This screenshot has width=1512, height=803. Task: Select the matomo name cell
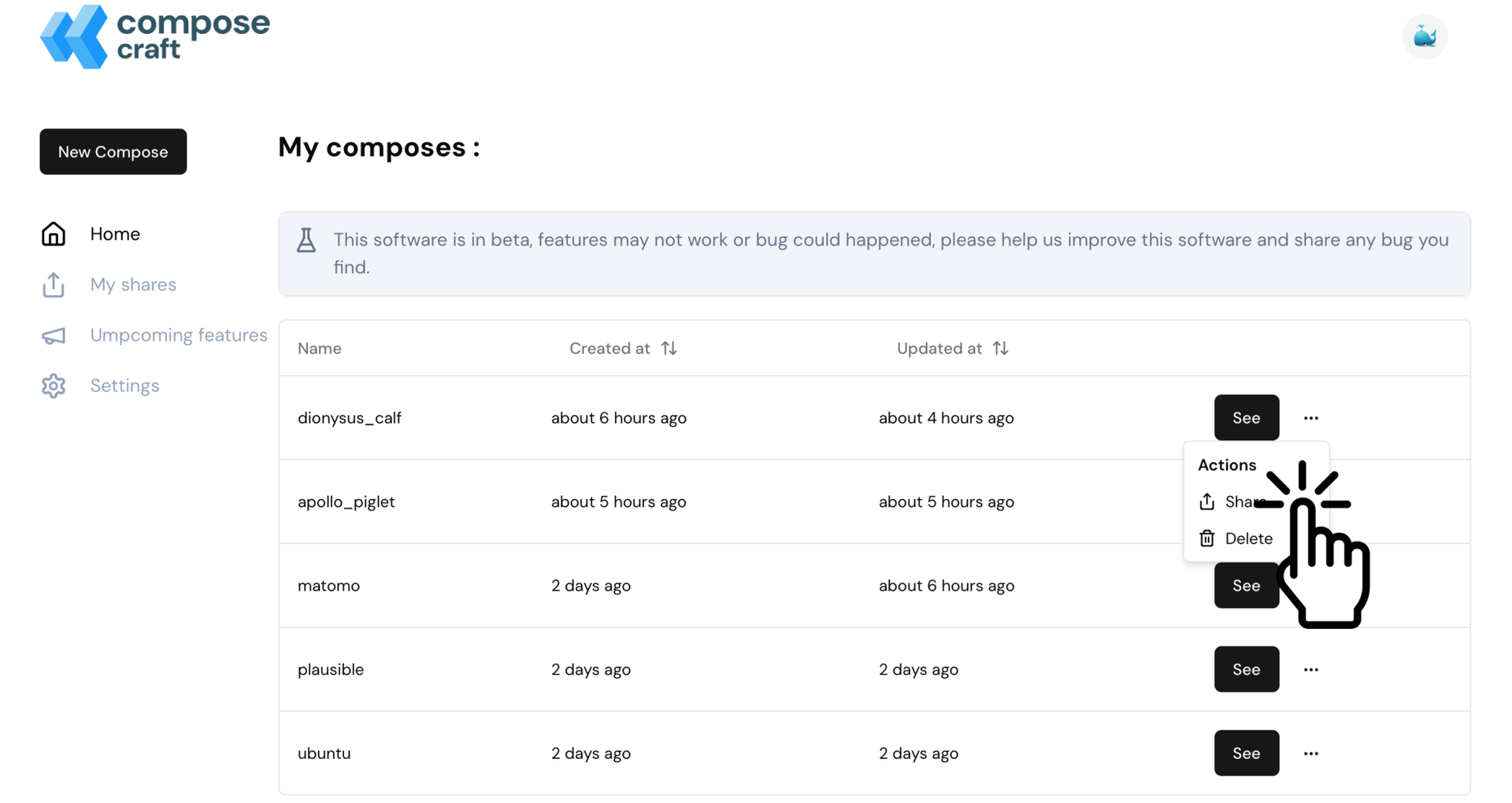(x=328, y=586)
